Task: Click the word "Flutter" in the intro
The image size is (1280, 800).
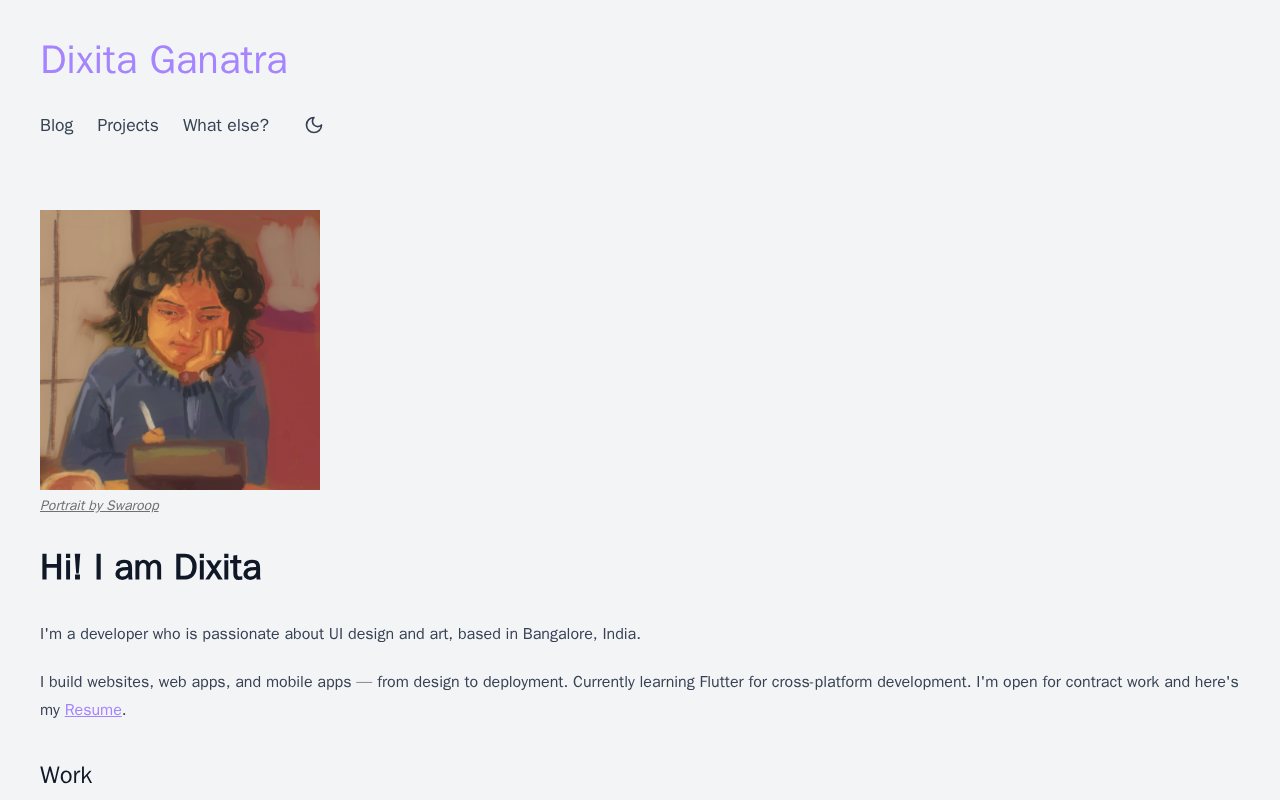Action: 720,682
